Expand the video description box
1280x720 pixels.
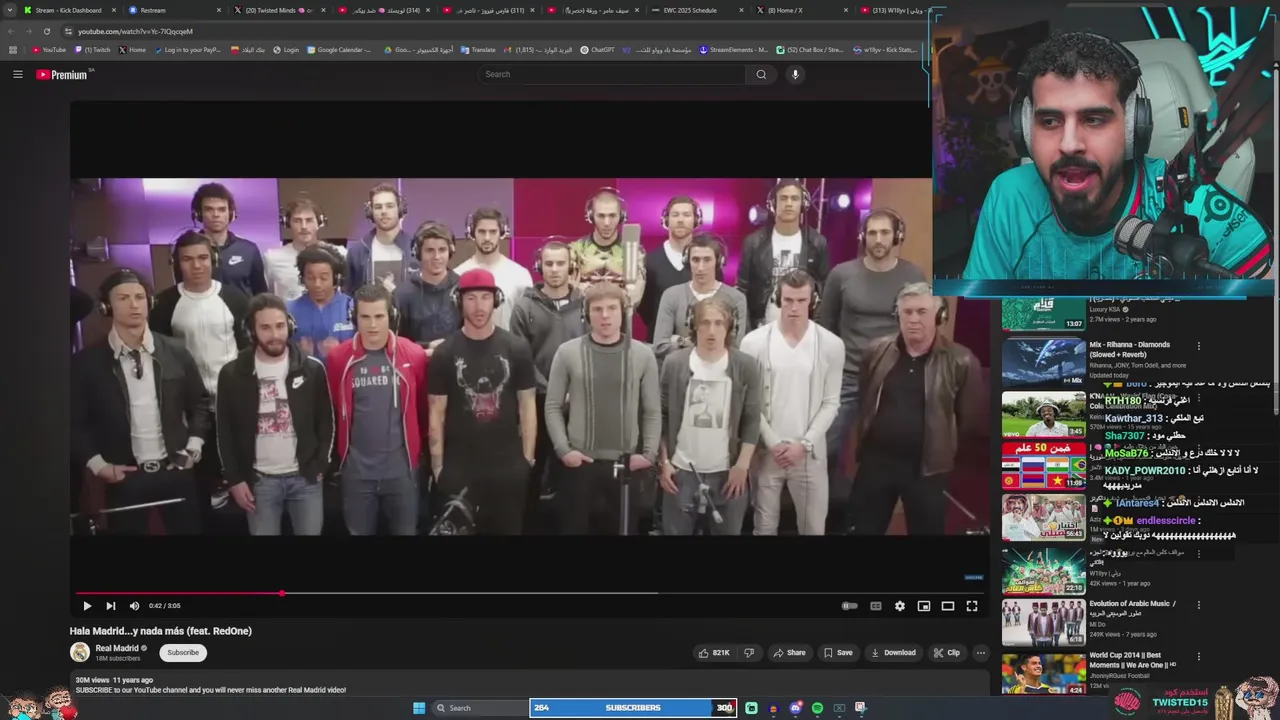tap(530, 685)
